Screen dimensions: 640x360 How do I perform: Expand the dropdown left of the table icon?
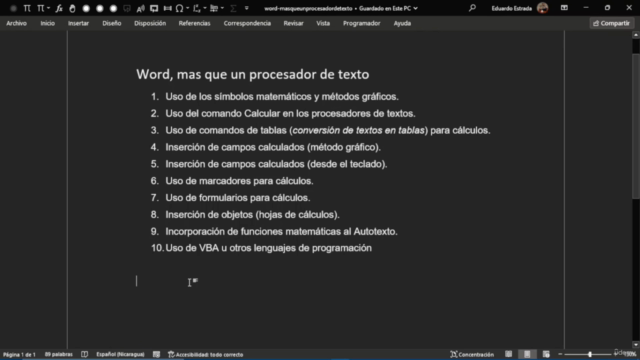click(204, 8)
